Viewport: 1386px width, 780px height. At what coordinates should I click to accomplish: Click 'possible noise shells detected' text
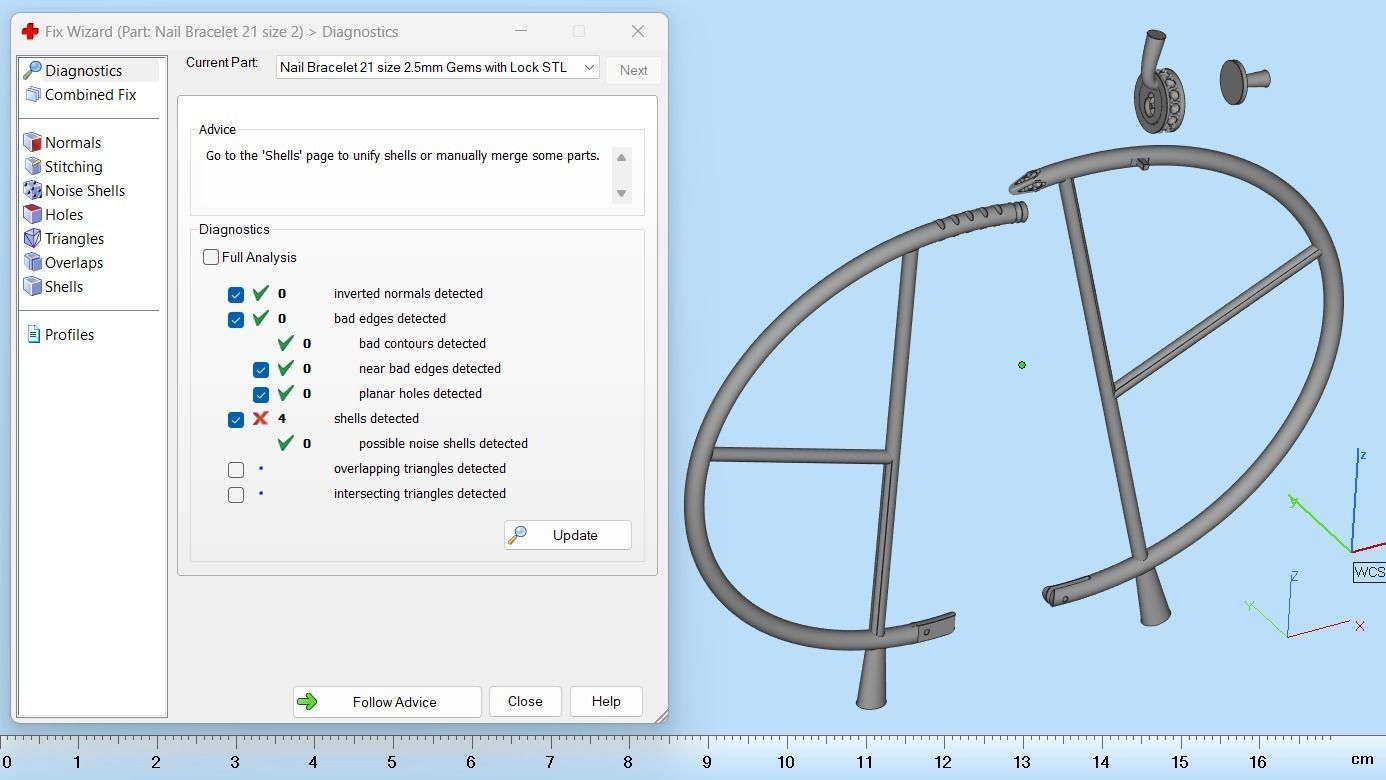click(x=443, y=443)
